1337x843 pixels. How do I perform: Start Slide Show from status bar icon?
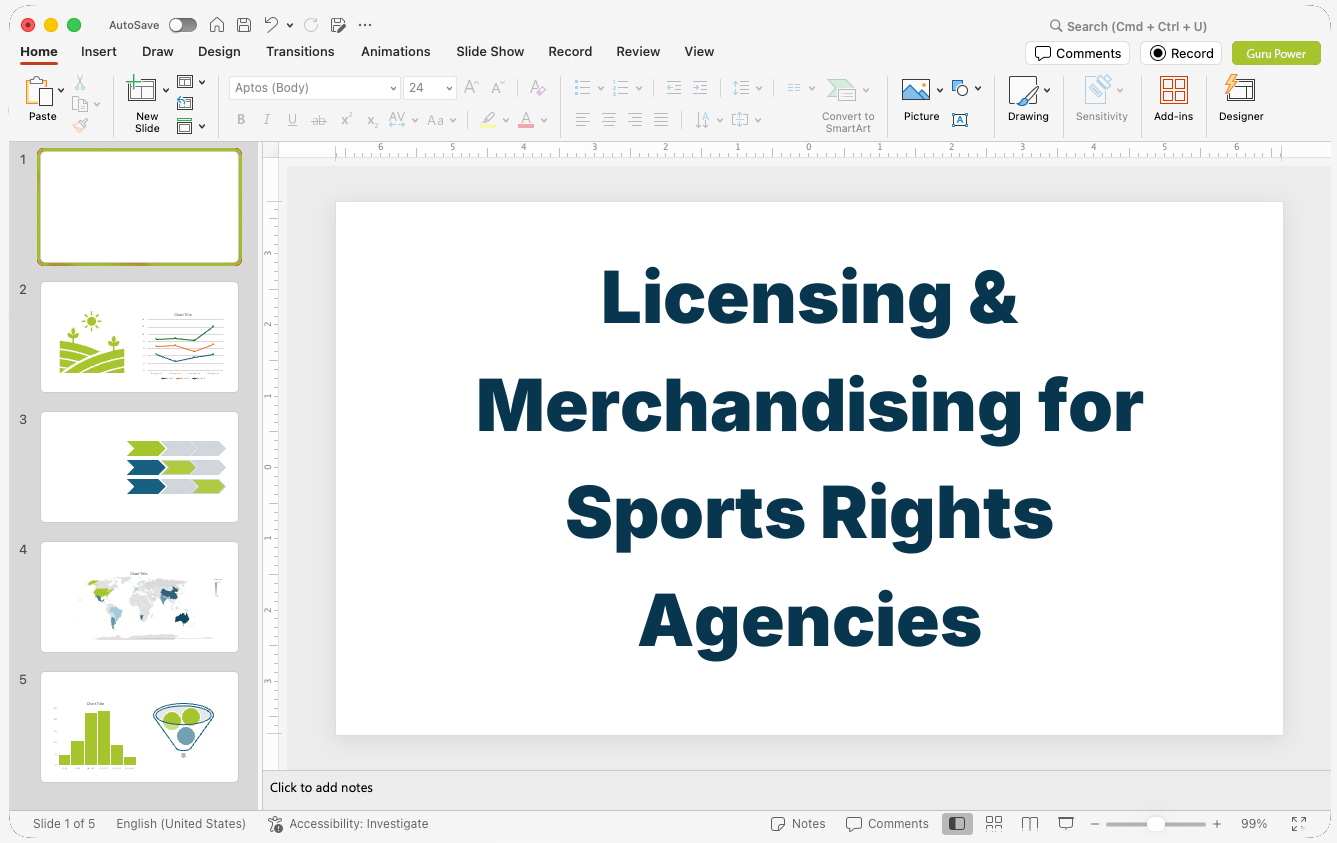pyautogui.click(x=1066, y=824)
